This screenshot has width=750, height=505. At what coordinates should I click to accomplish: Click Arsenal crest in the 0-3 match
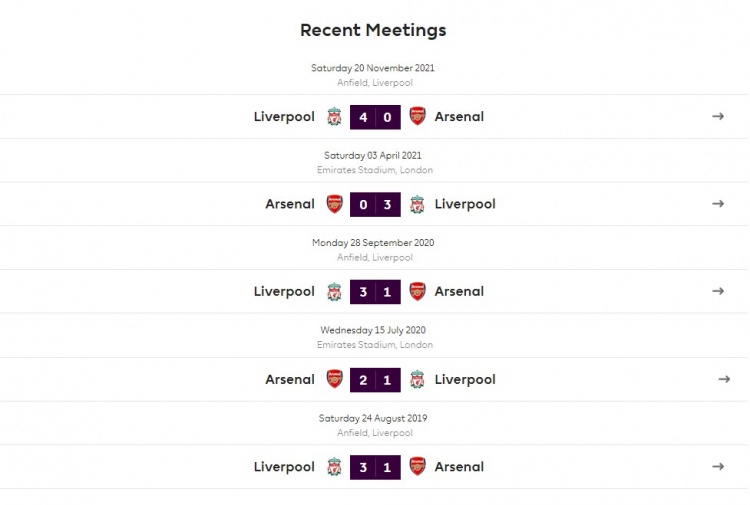click(335, 204)
